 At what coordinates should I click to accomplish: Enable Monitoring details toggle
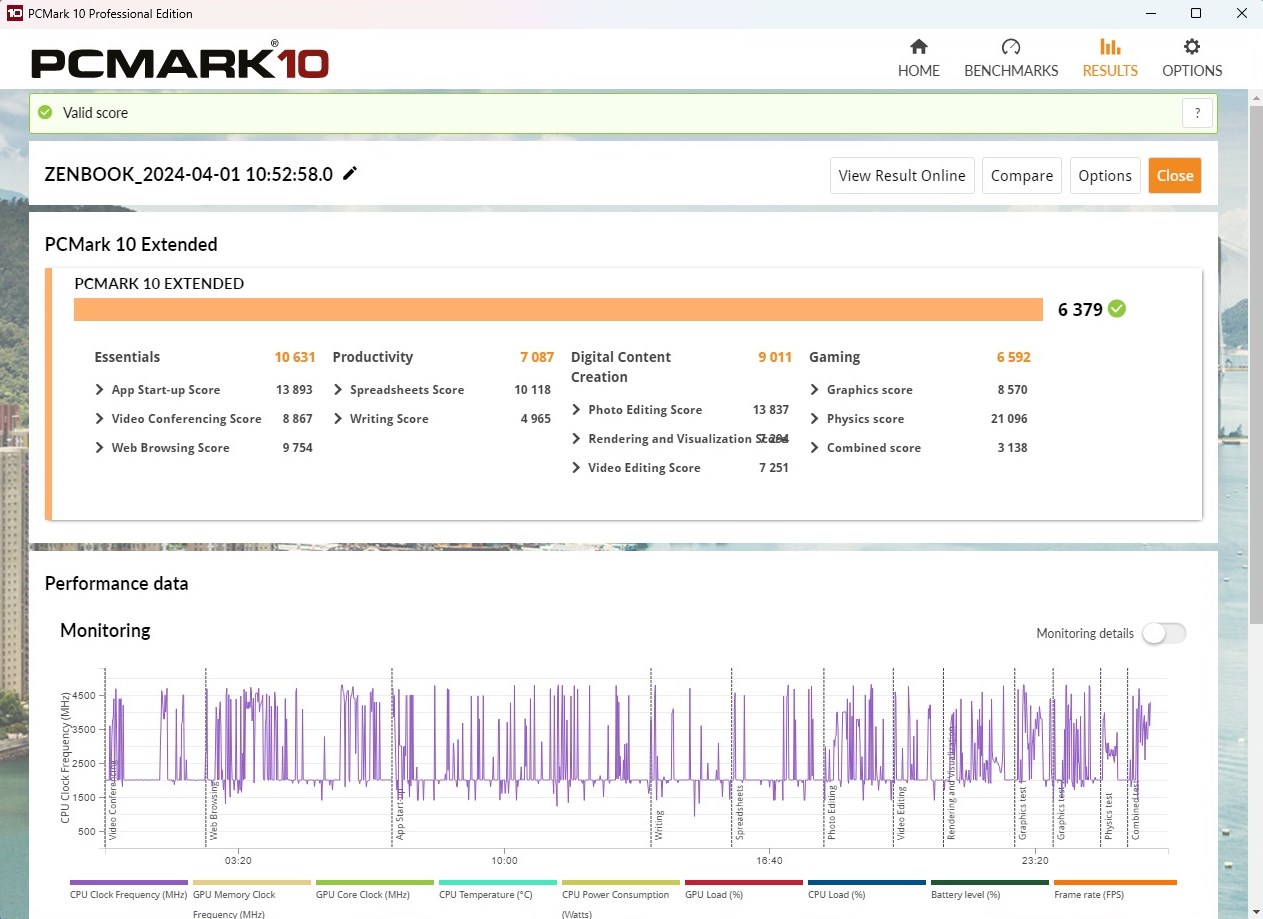pyautogui.click(x=1164, y=633)
